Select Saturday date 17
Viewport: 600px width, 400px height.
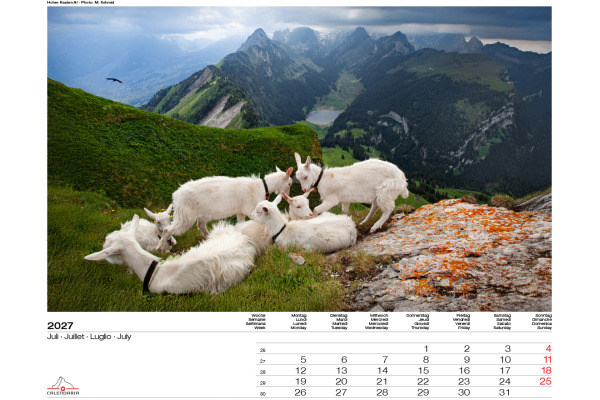coord(505,371)
